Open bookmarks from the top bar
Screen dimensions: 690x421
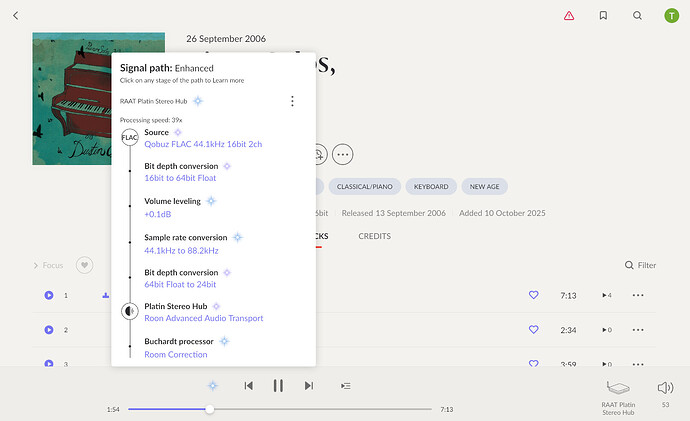click(x=603, y=16)
